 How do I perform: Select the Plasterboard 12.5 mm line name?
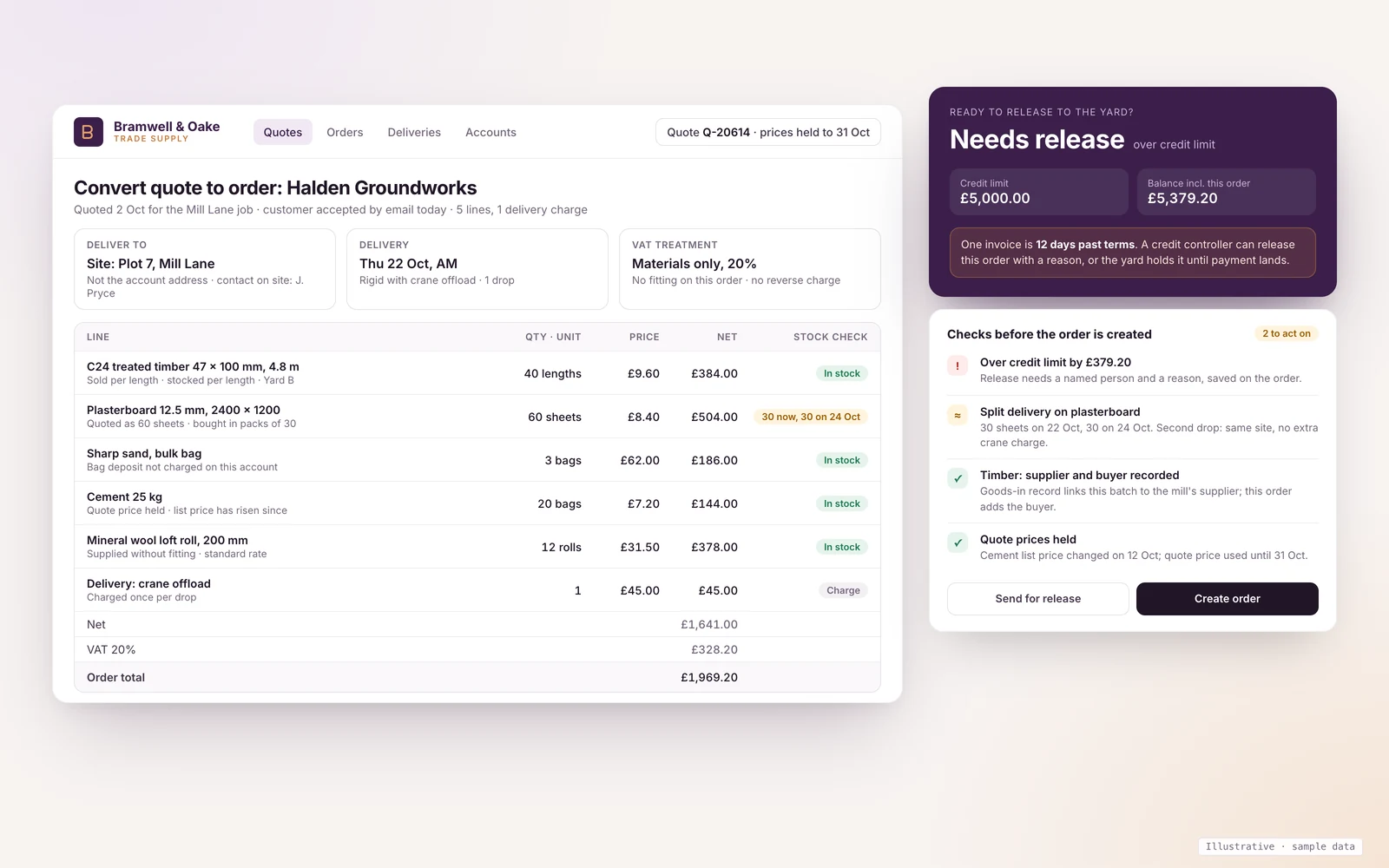[x=183, y=410]
